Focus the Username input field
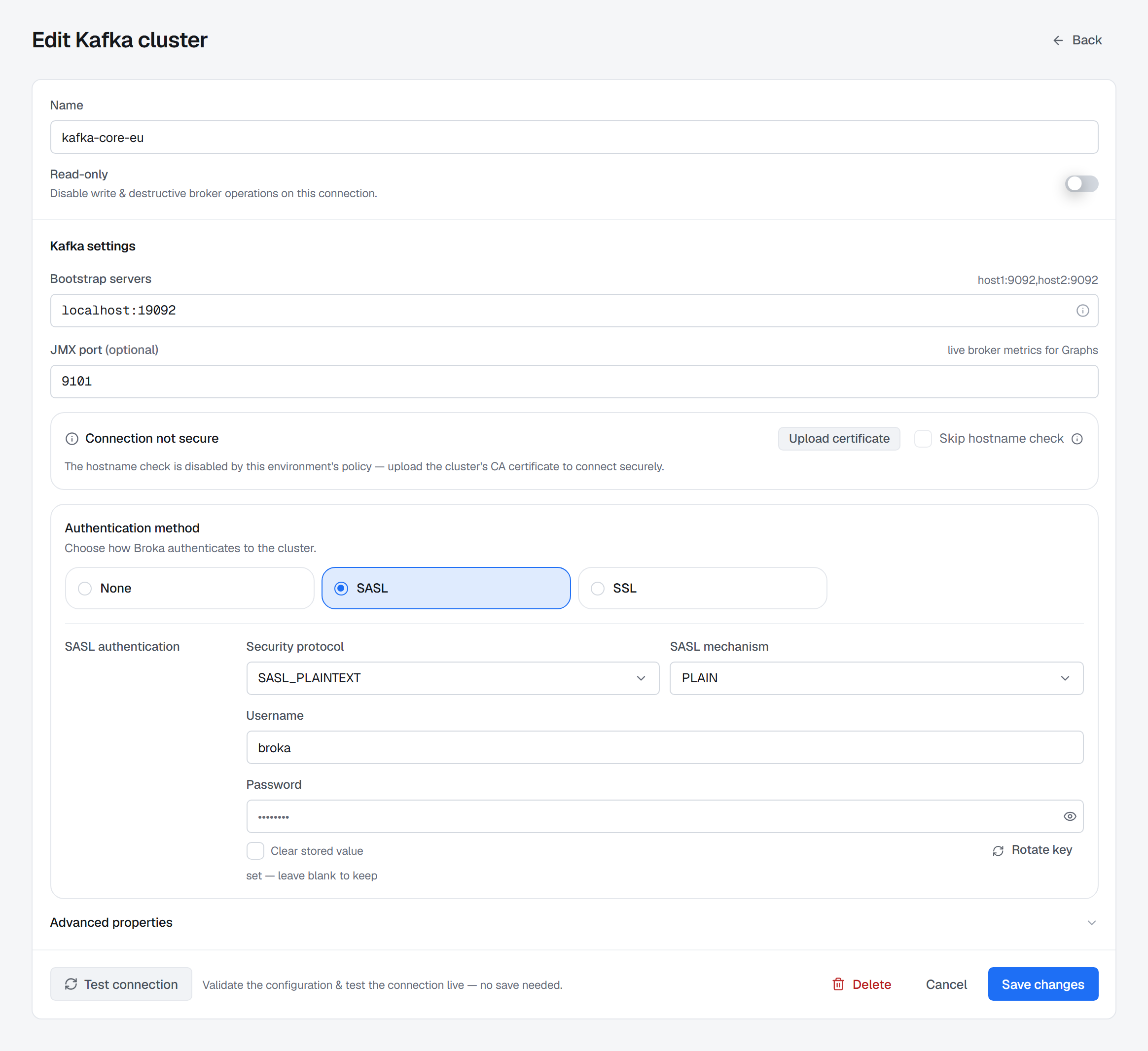This screenshot has height=1051, width=1148. tap(665, 747)
